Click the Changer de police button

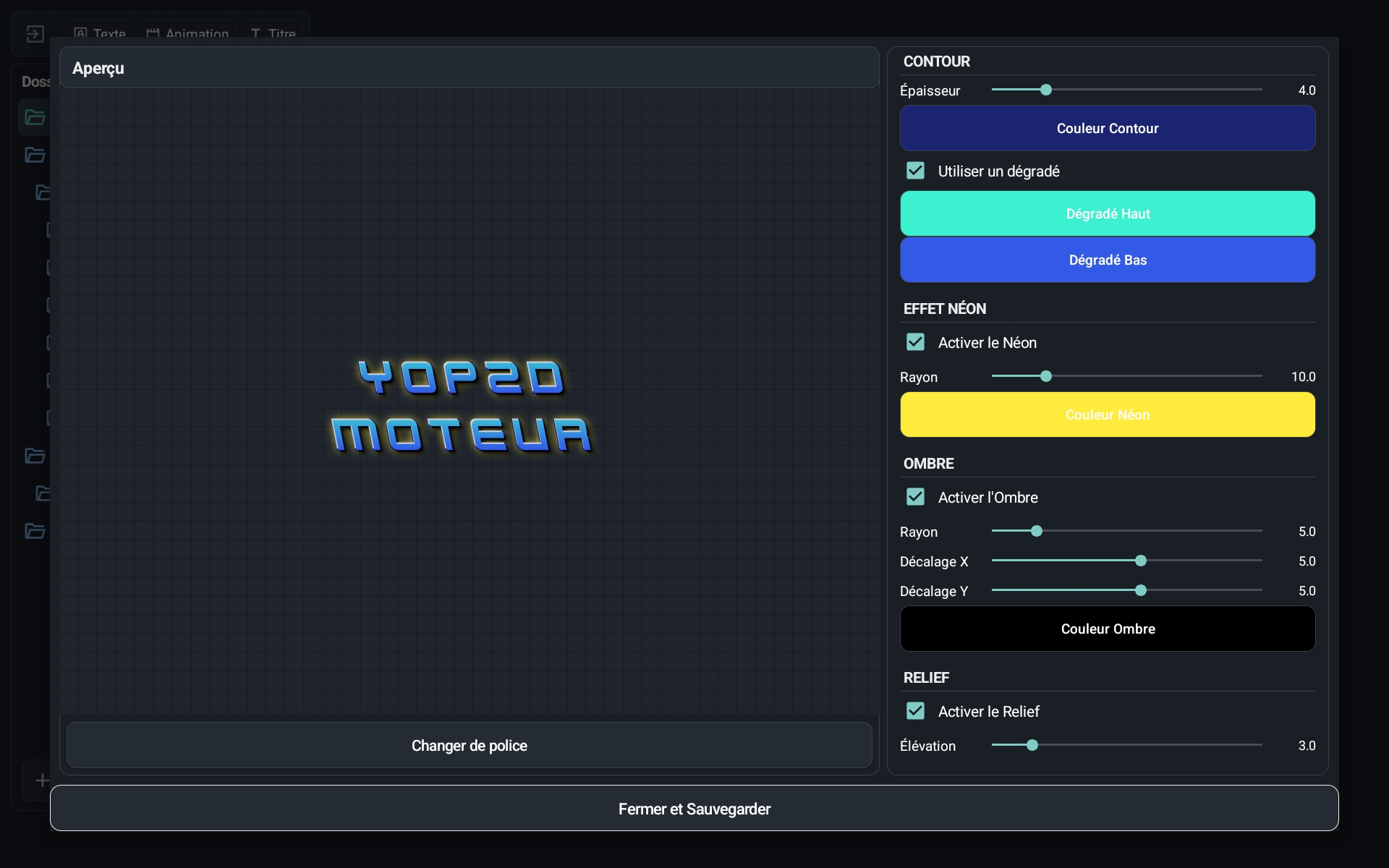click(469, 745)
